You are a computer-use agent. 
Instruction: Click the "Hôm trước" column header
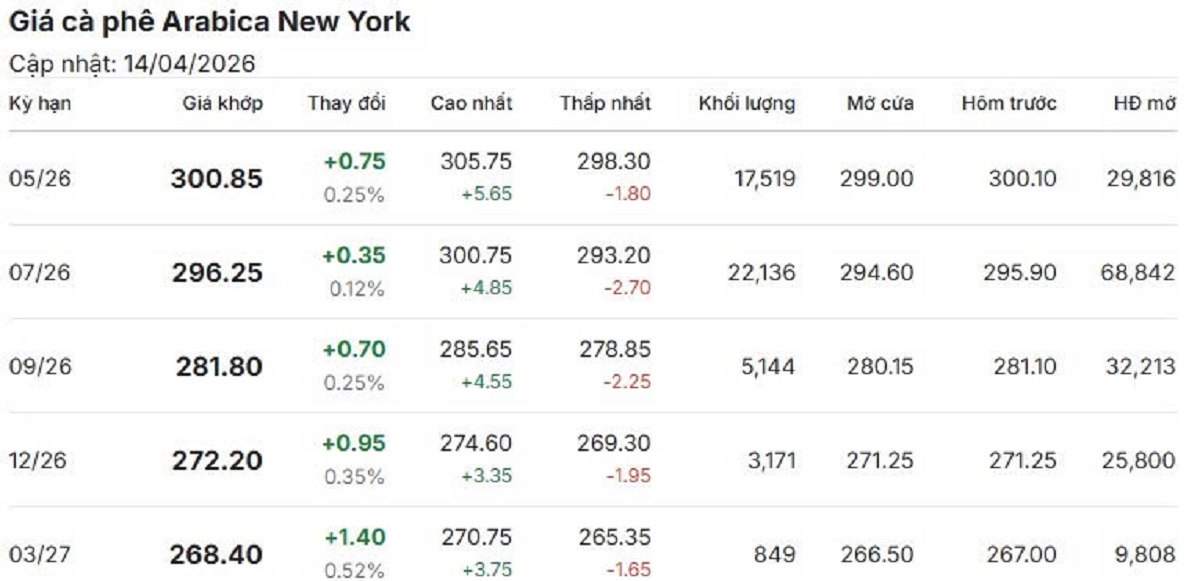click(x=1009, y=103)
